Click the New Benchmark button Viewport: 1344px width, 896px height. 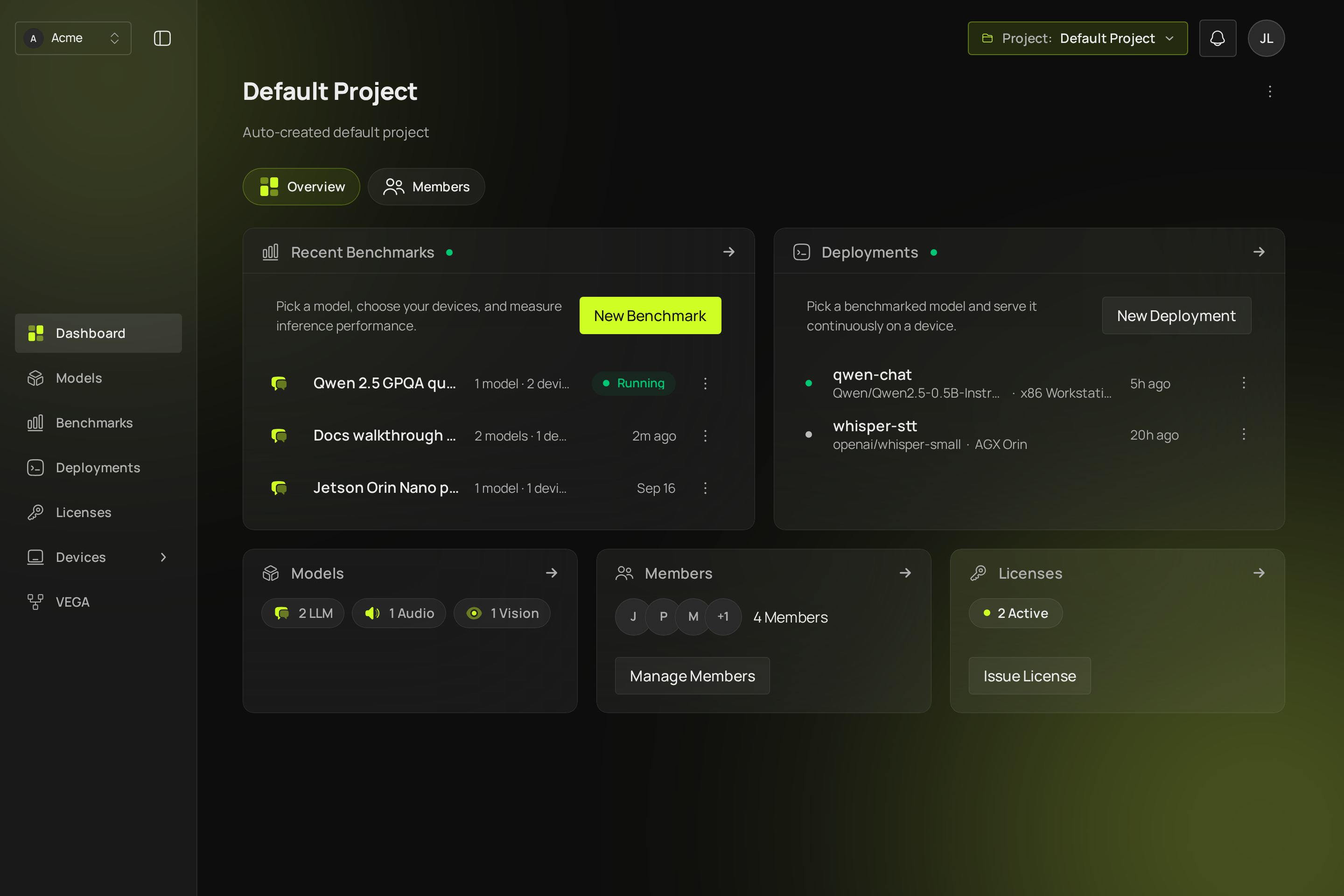tap(650, 315)
